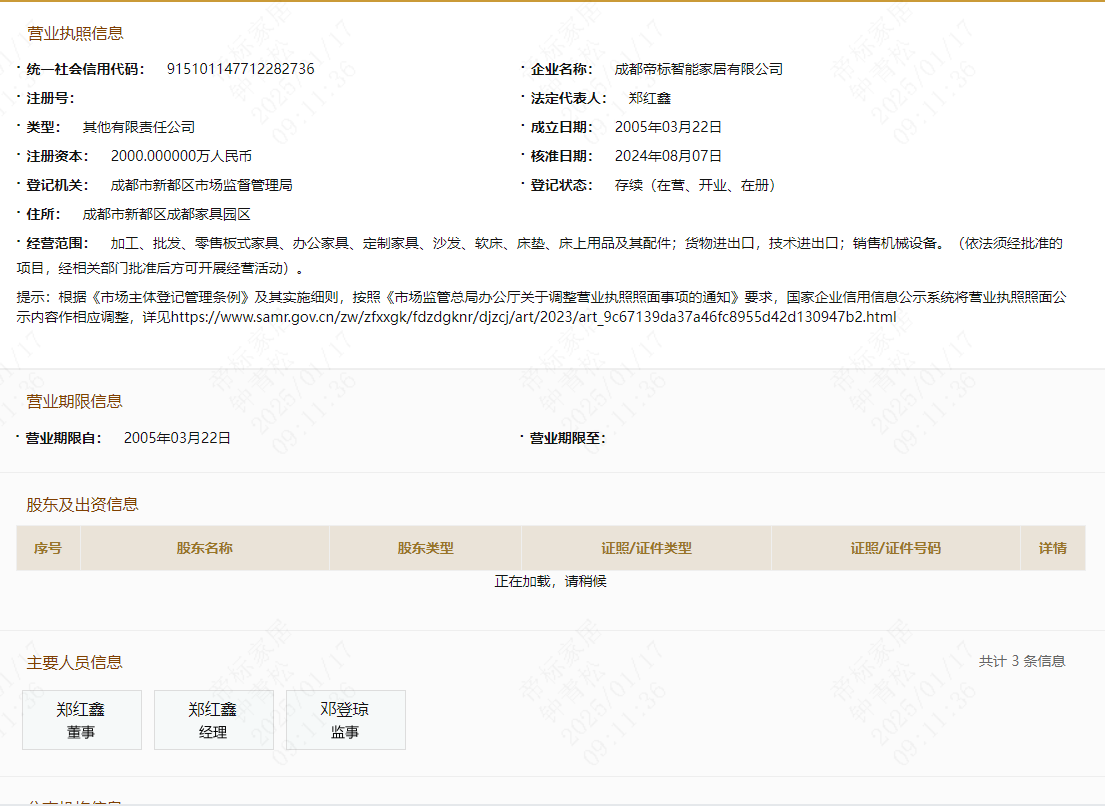Click approval date 2024年08月07日
Screen dimensions: 1105x806
(x=668, y=156)
